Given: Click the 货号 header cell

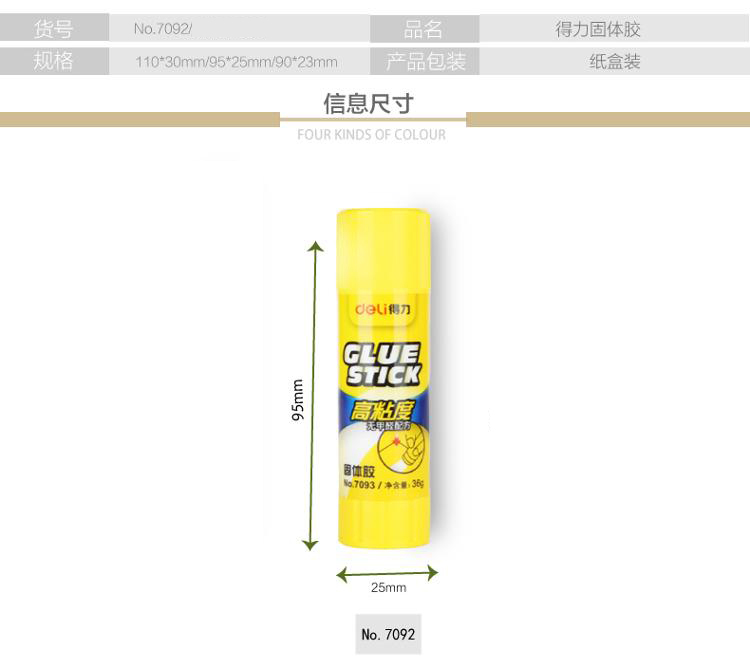Looking at the screenshot, I should [54, 28].
